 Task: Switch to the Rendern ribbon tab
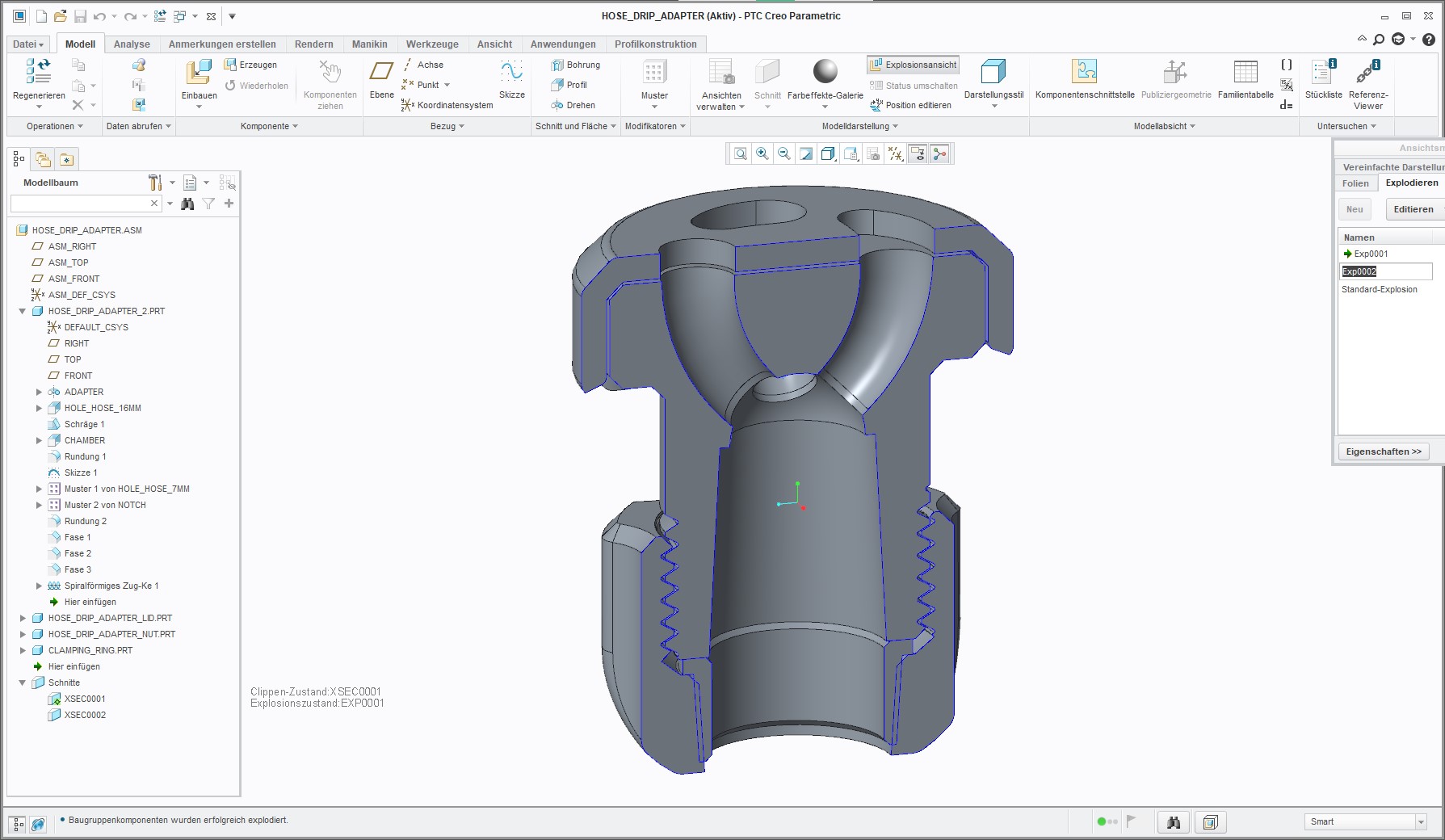[x=314, y=44]
